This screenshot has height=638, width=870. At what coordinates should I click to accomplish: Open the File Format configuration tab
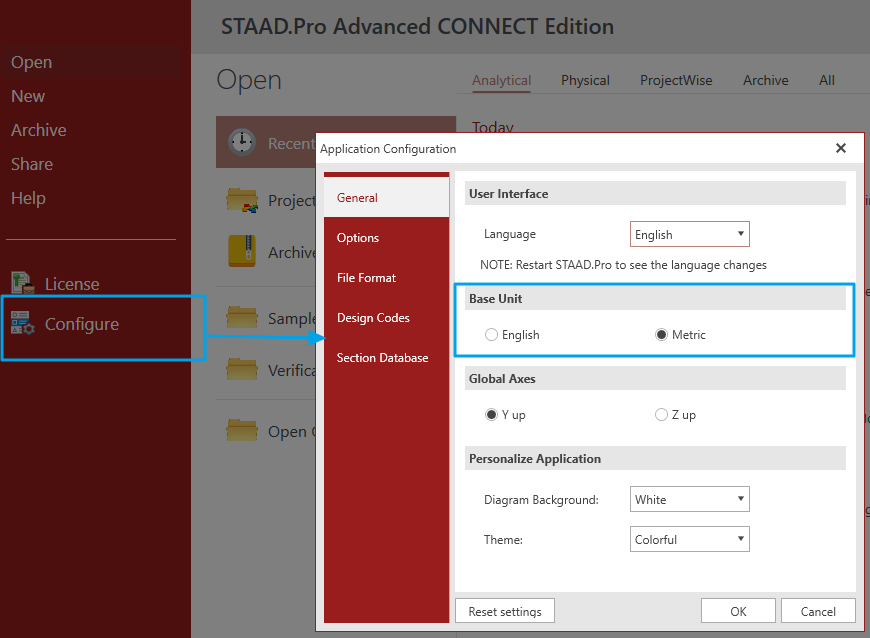386,277
